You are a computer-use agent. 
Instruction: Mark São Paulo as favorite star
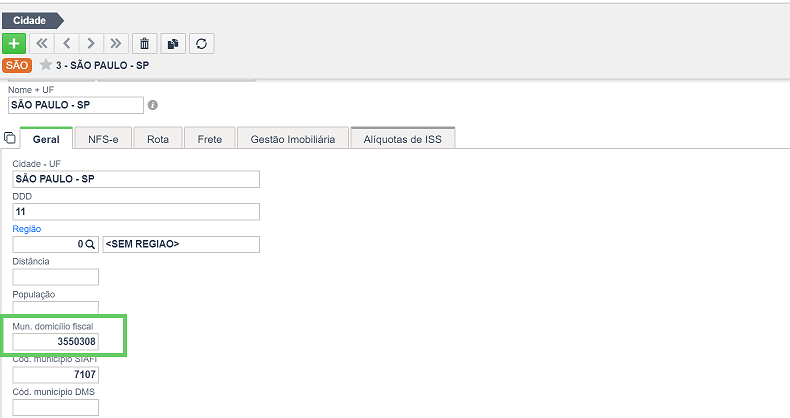(x=46, y=64)
